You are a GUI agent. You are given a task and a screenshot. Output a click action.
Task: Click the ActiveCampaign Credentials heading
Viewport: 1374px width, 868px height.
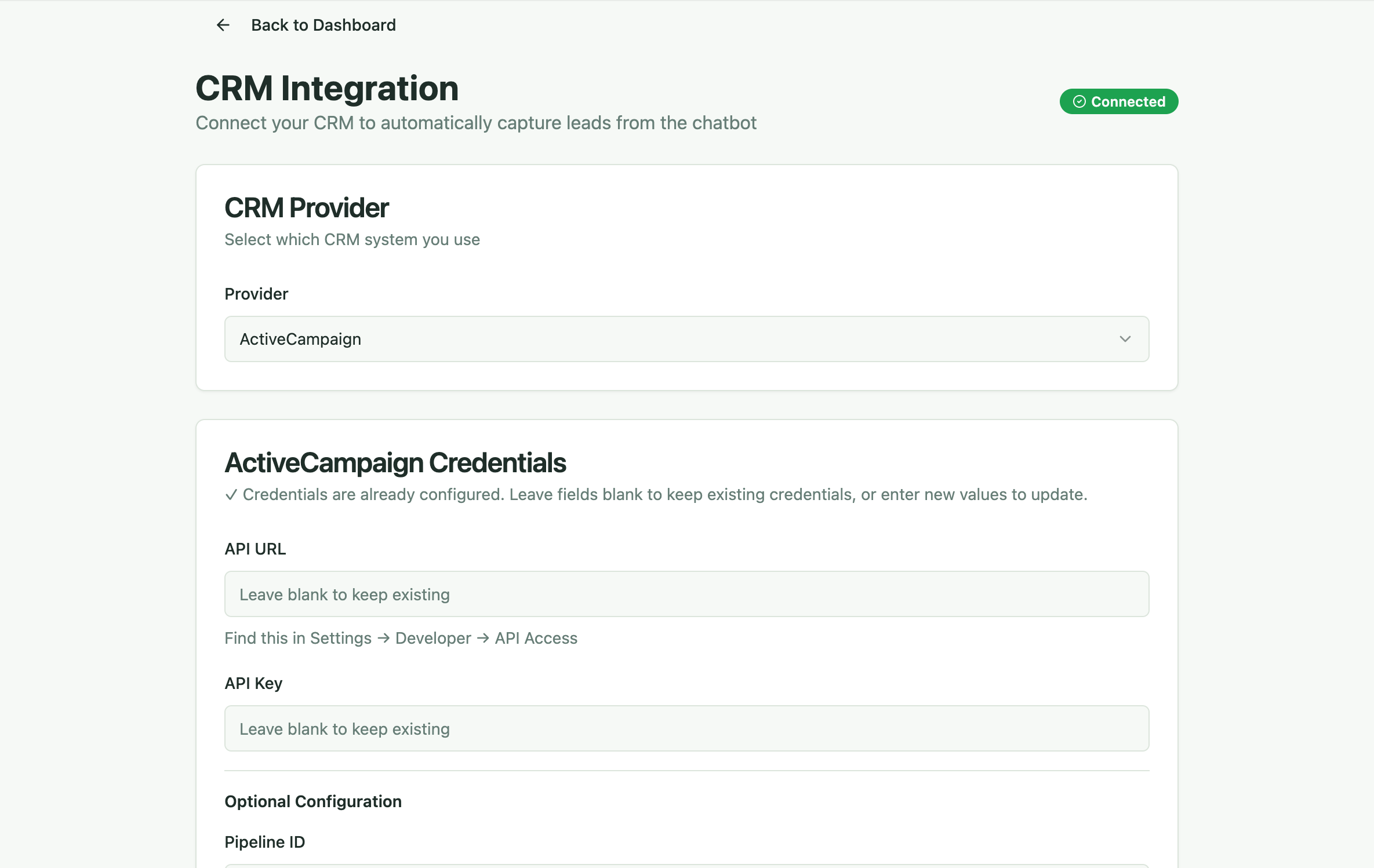[395, 462]
